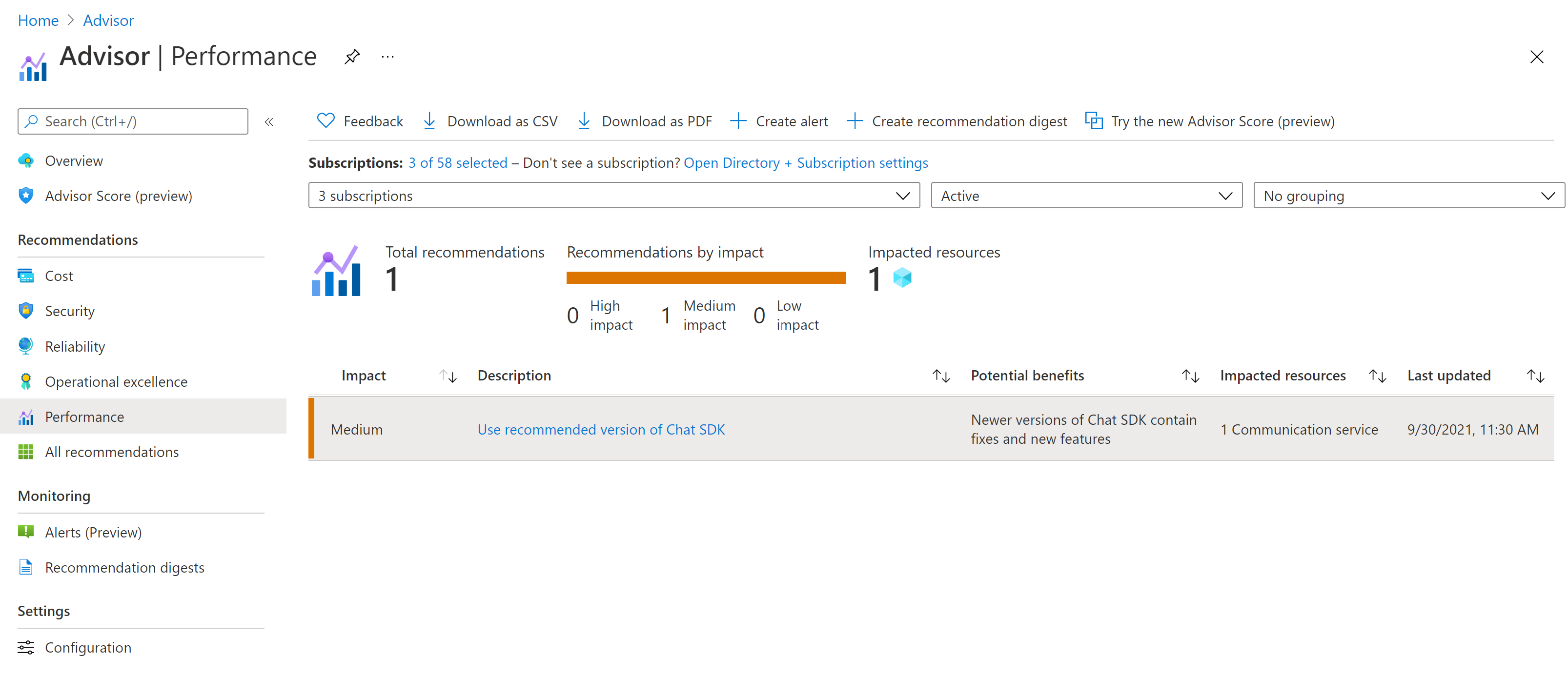Click the Cost recommendations icon
Screen dimensions: 1568x676
pyautogui.click(x=26, y=275)
